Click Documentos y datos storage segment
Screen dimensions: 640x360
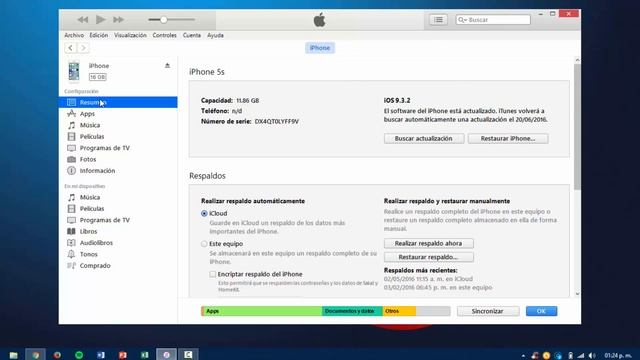click(x=352, y=311)
